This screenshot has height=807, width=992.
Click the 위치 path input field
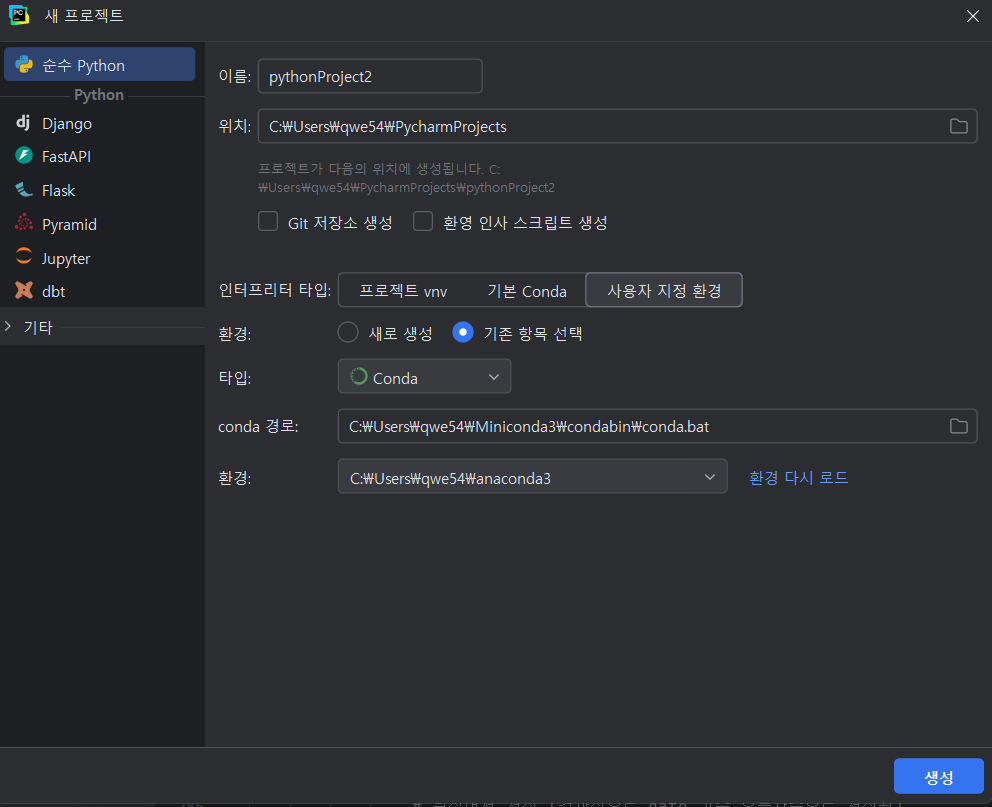[617, 126]
